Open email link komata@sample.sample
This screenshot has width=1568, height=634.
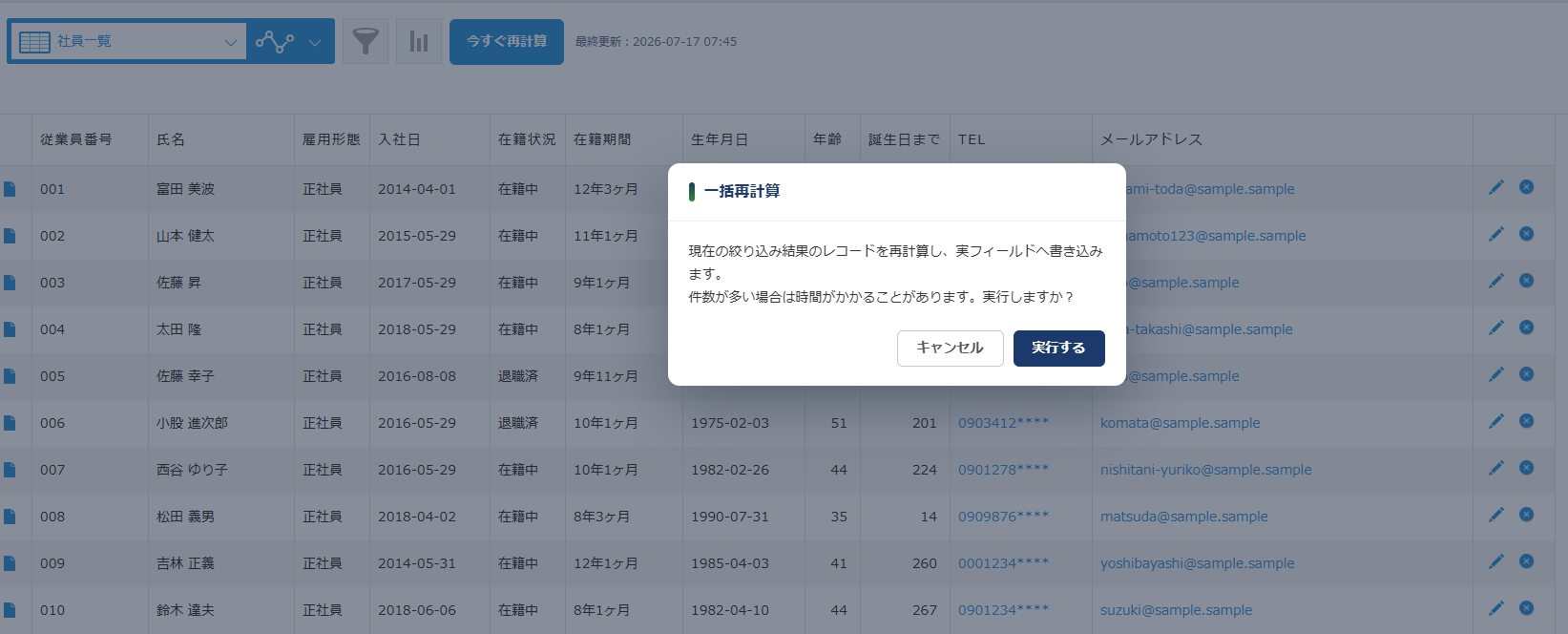tap(1181, 423)
